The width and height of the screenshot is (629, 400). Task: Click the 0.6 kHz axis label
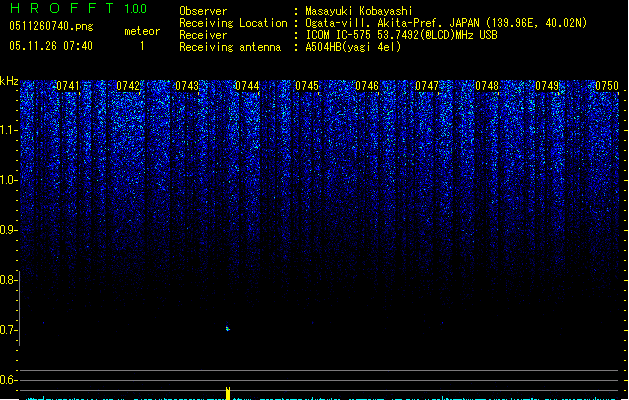[9, 380]
